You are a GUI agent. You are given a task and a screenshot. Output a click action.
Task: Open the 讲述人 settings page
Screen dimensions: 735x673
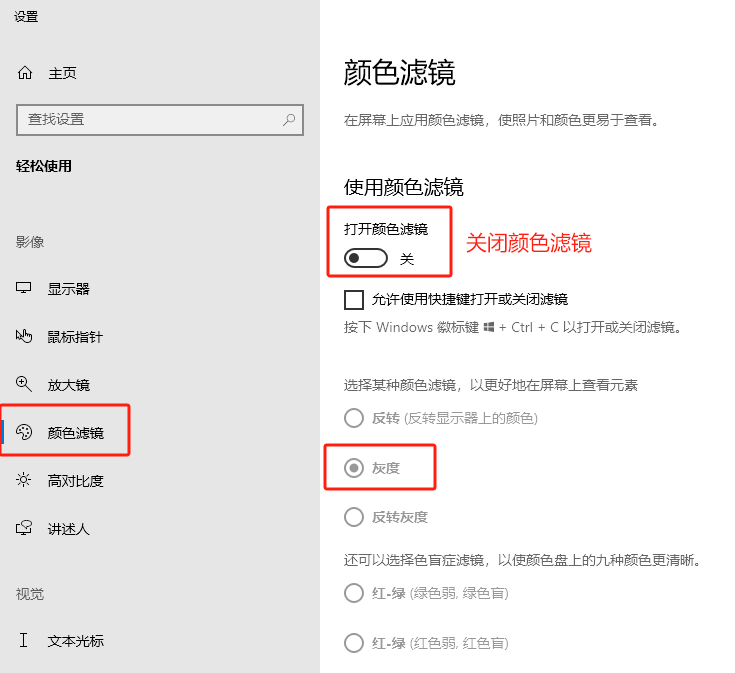69,529
